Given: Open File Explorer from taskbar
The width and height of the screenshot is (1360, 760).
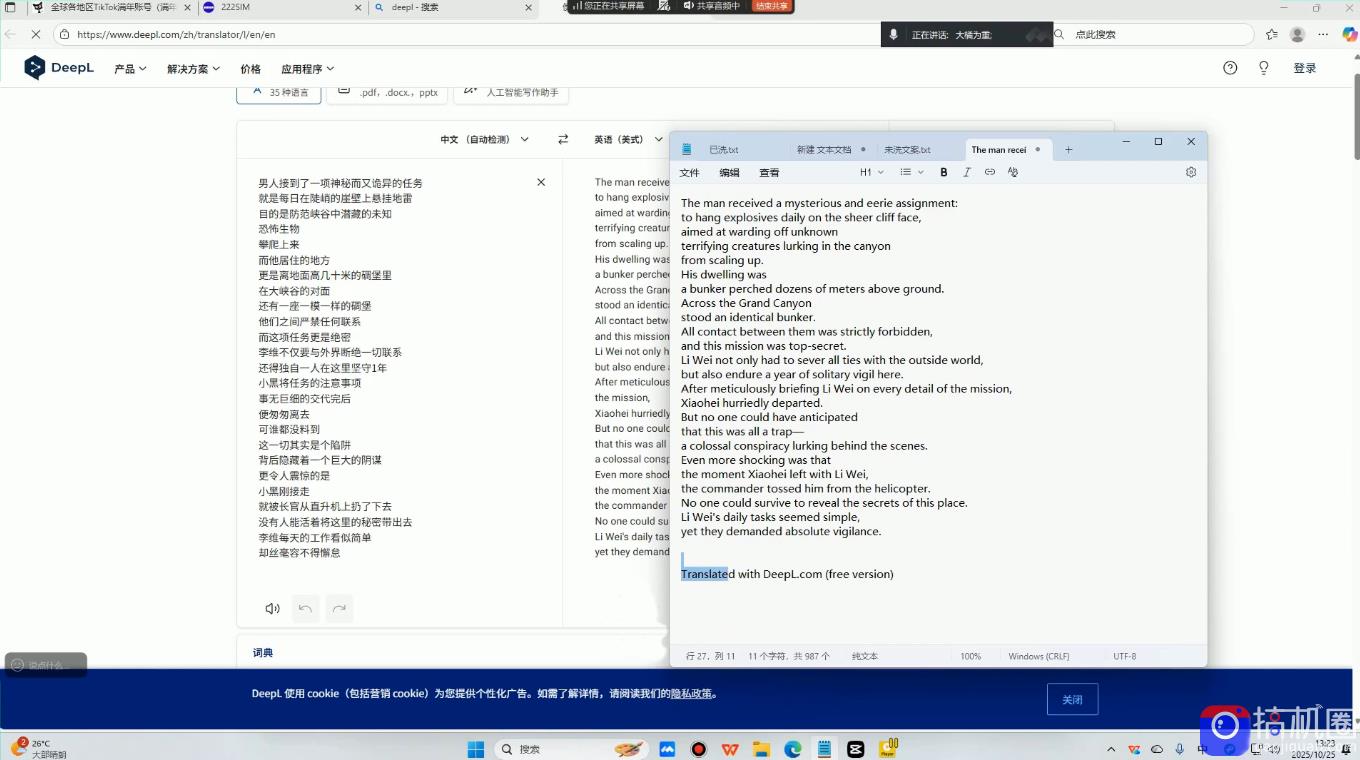Looking at the screenshot, I should [x=761, y=749].
